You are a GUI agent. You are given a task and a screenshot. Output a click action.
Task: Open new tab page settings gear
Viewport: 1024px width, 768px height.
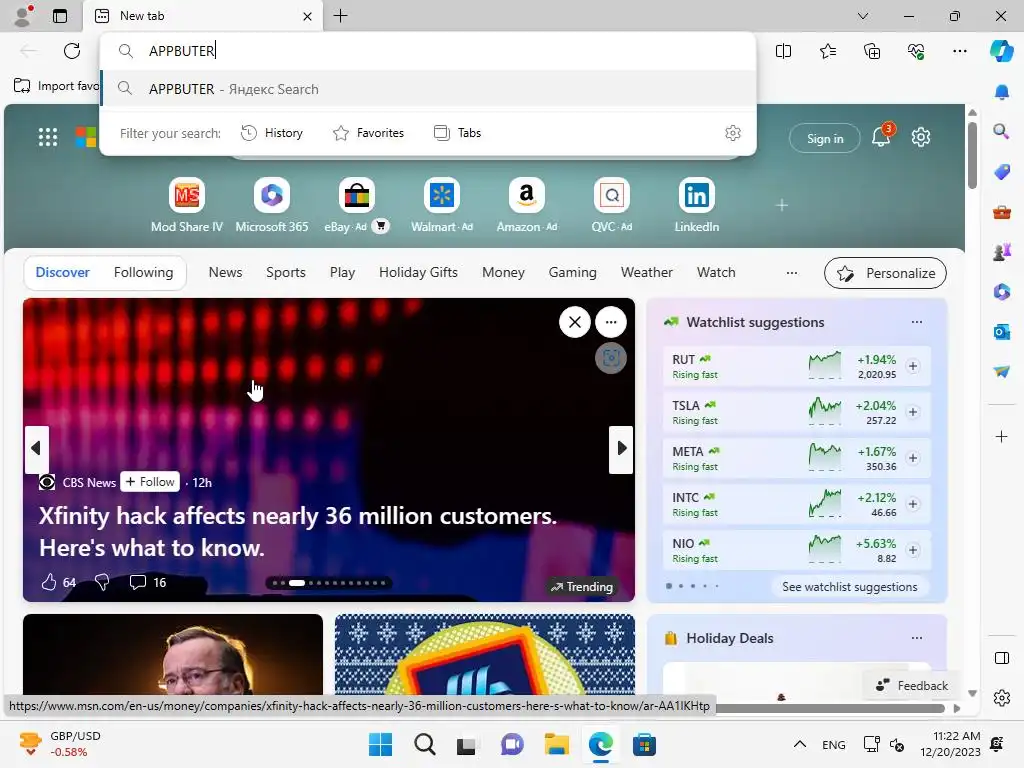tap(921, 137)
